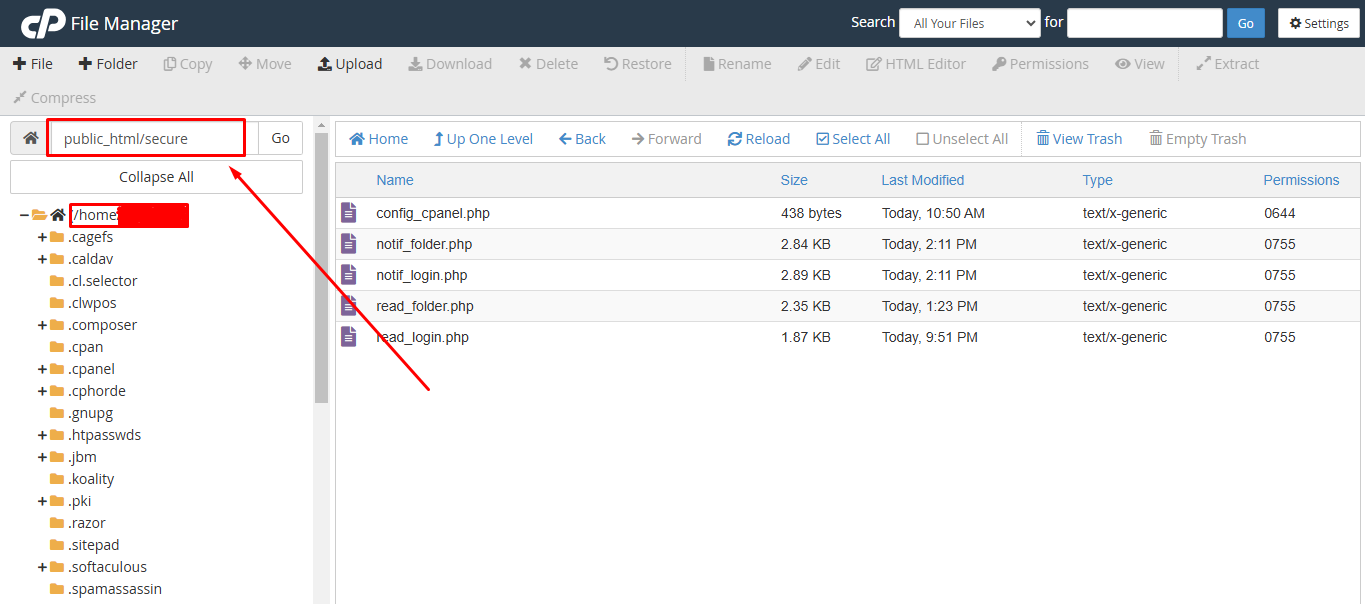The width and height of the screenshot is (1365, 604).
Task: Click the Extract toolbar item
Action: pos(1228,64)
